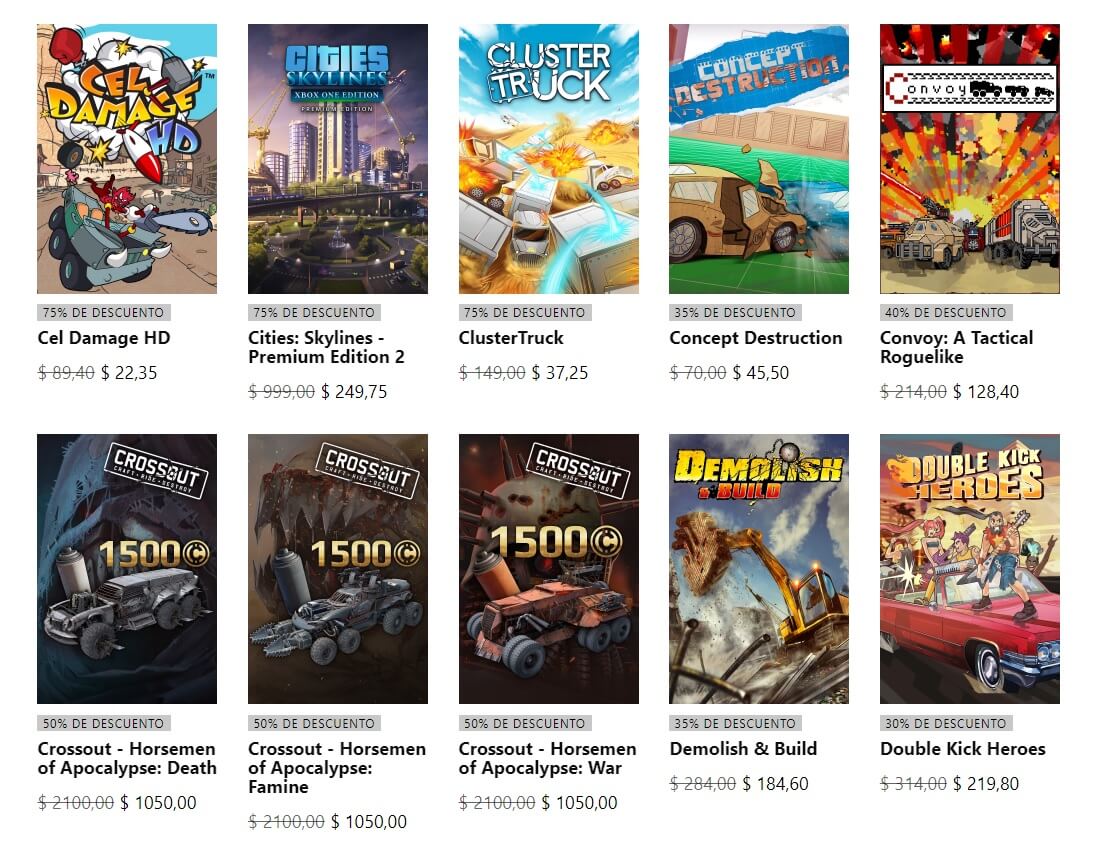This screenshot has height=847, width=1111.
Task: Click the Double Kick Heroes title
Action: pos(963,749)
